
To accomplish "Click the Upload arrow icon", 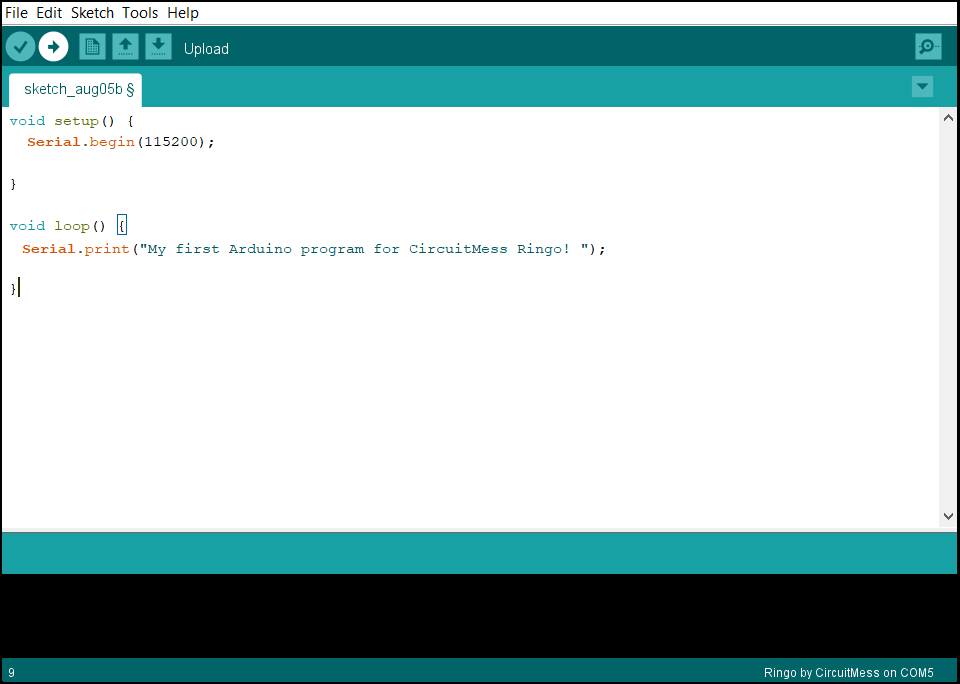I will [54, 47].
